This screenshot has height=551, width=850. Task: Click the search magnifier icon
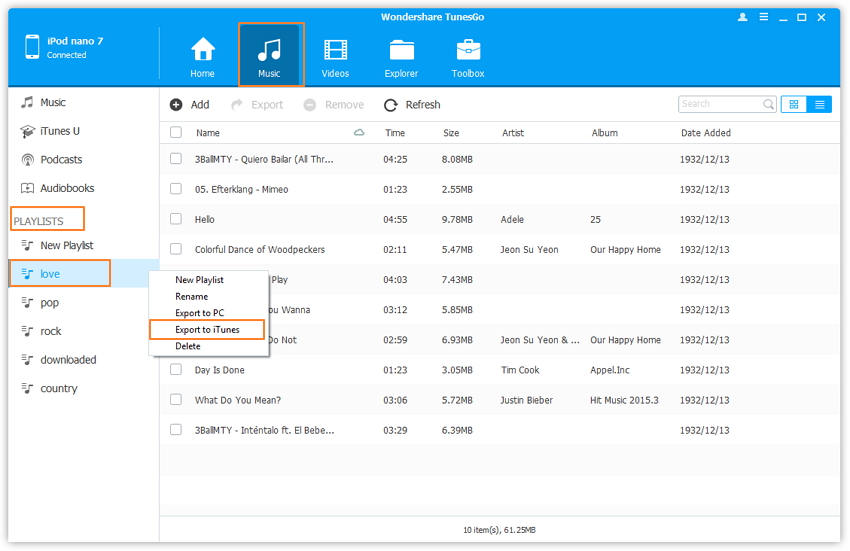tap(768, 104)
